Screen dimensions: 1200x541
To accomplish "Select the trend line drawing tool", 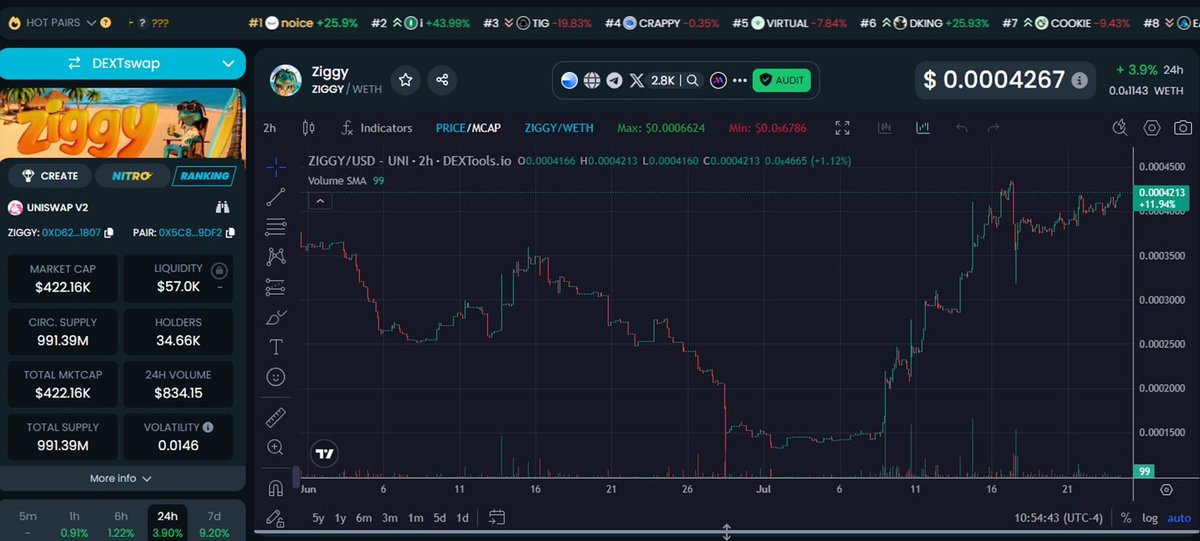I will 276,197.
